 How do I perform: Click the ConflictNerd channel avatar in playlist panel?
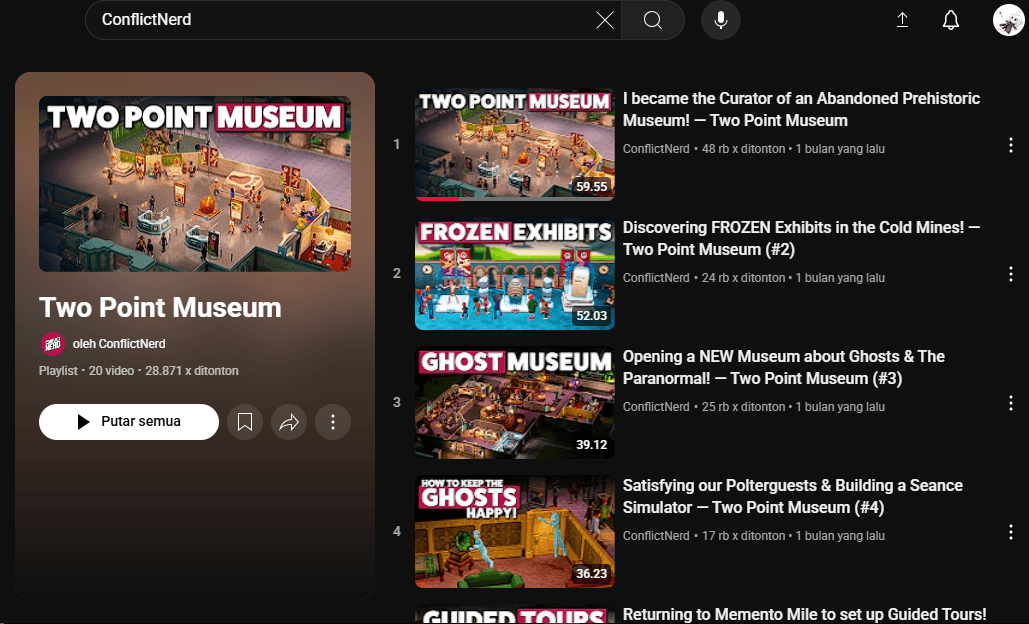(52, 344)
